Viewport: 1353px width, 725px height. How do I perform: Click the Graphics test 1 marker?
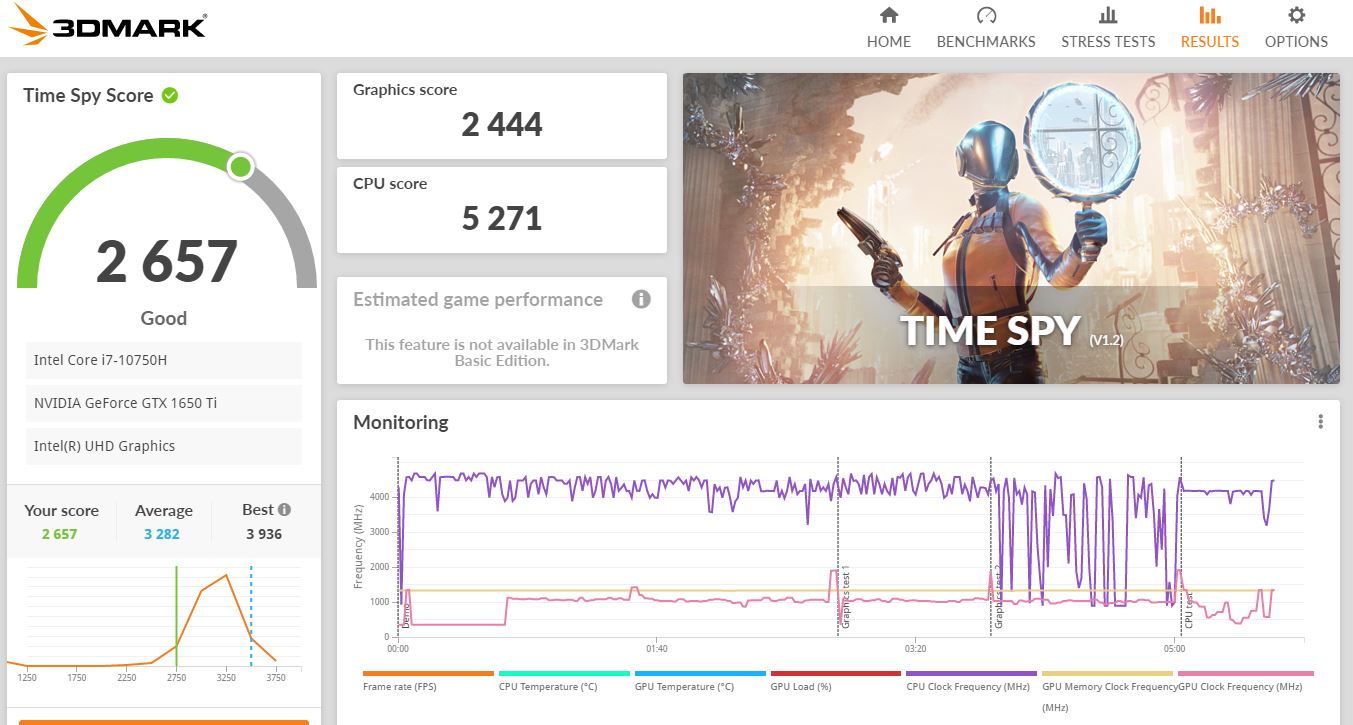pyautogui.click(x=845, y=596)
